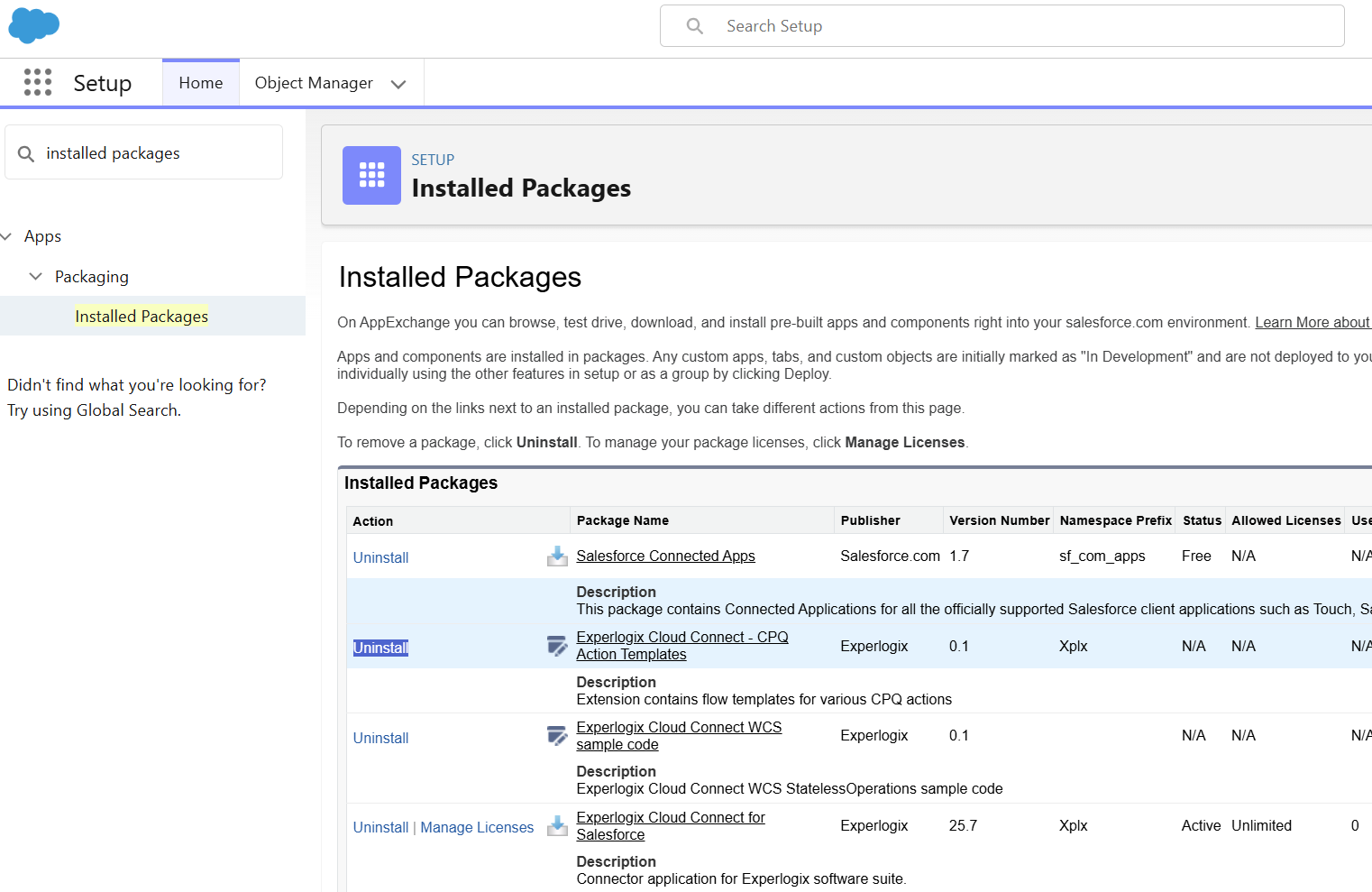Click the 25.7 version number cell
This screenshot has width=1372, height=892.
963,825
